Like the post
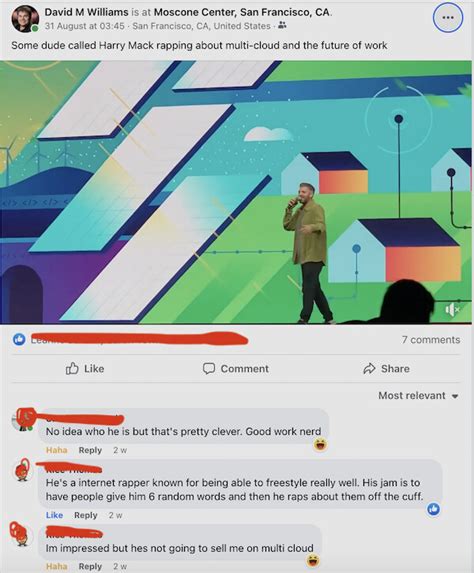Screen dimensions: 474x573 (85, 368)
